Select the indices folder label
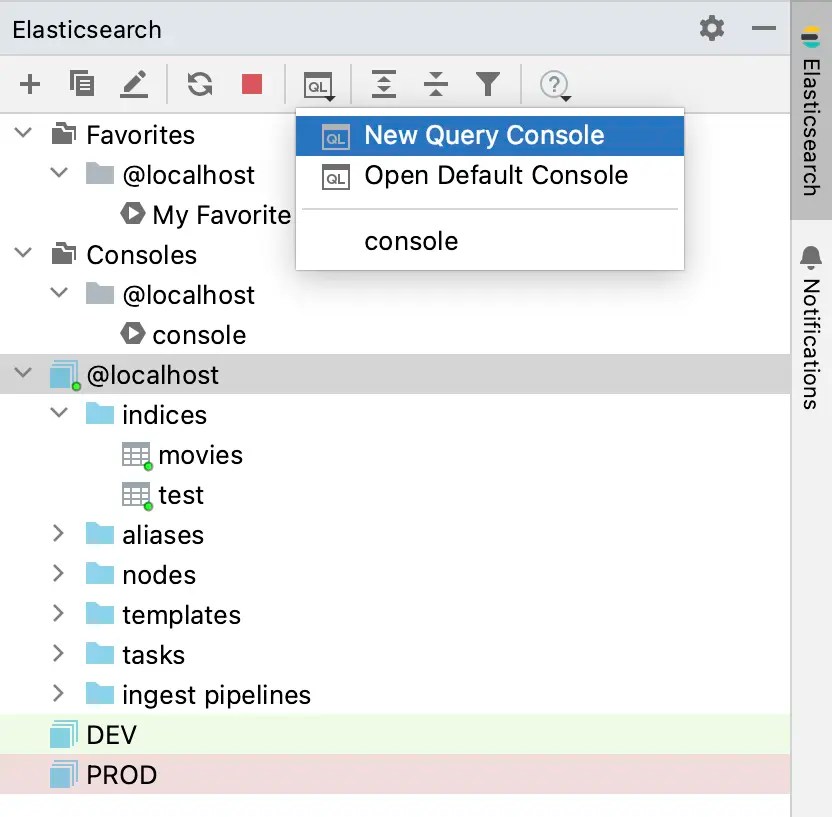832x817 pixels. coord(164,415)
